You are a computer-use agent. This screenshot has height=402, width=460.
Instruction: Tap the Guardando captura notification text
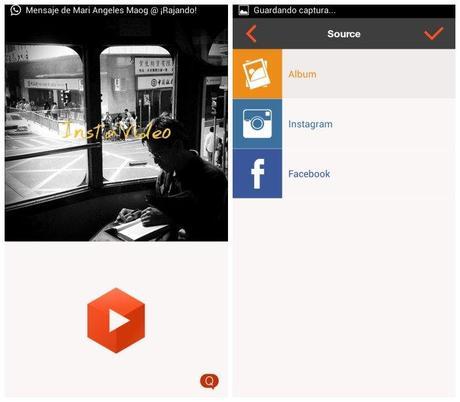point(294,10)
